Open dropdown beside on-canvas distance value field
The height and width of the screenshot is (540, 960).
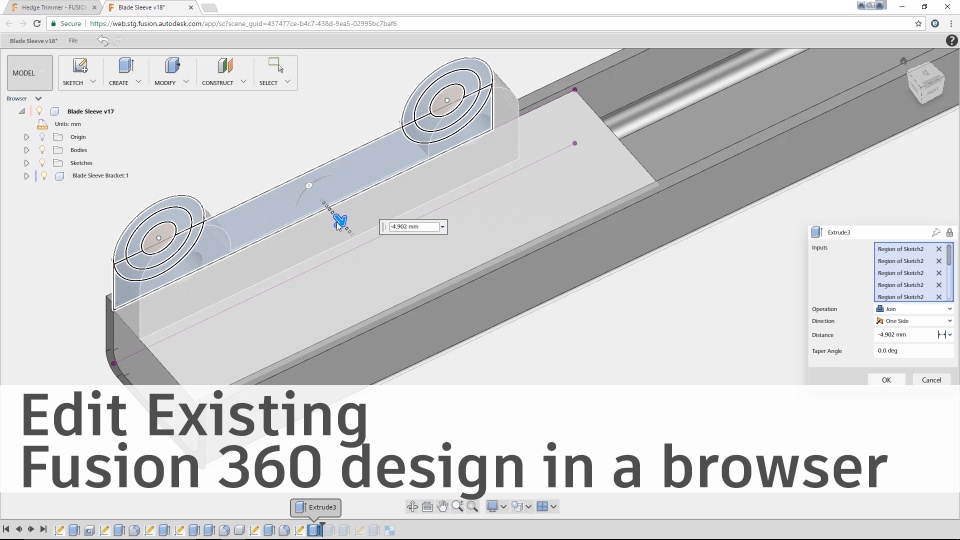[x=443, y=227]
